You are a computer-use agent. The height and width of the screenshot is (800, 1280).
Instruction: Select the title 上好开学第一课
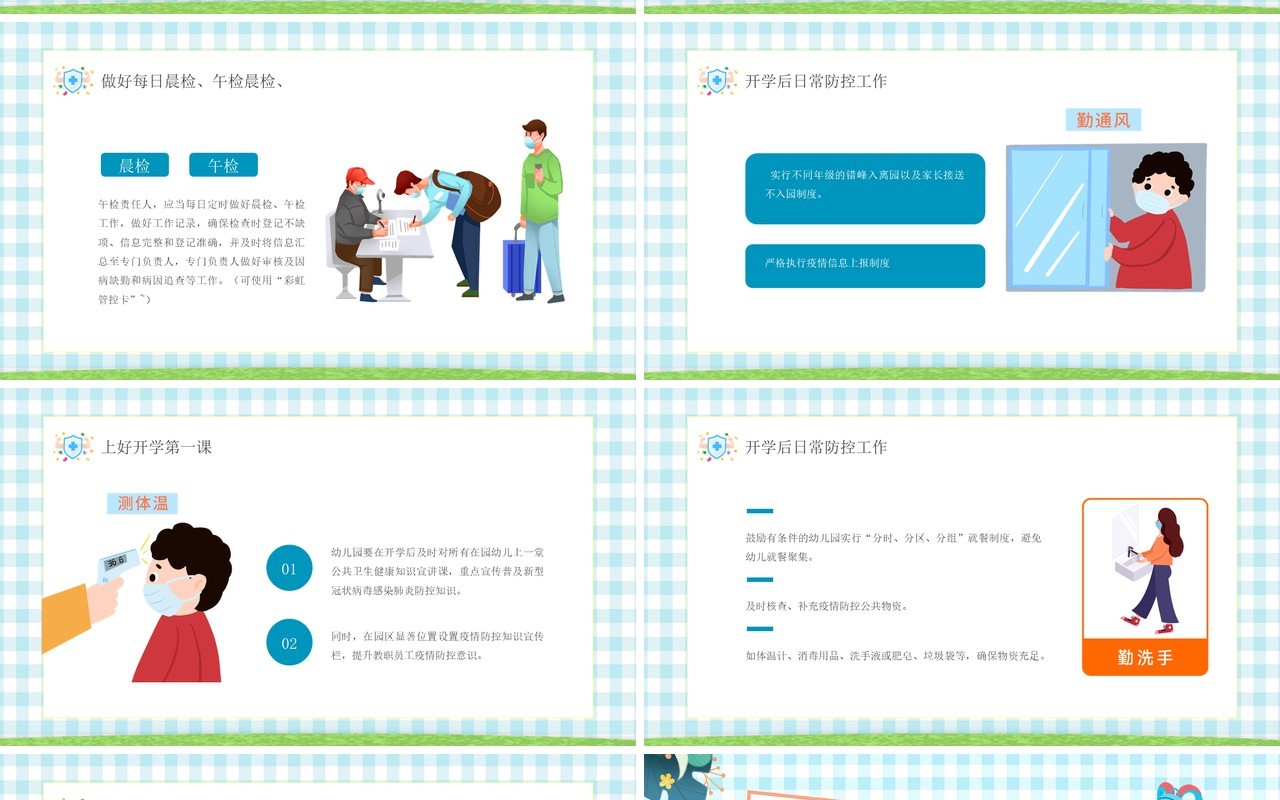tap(157, 447)
